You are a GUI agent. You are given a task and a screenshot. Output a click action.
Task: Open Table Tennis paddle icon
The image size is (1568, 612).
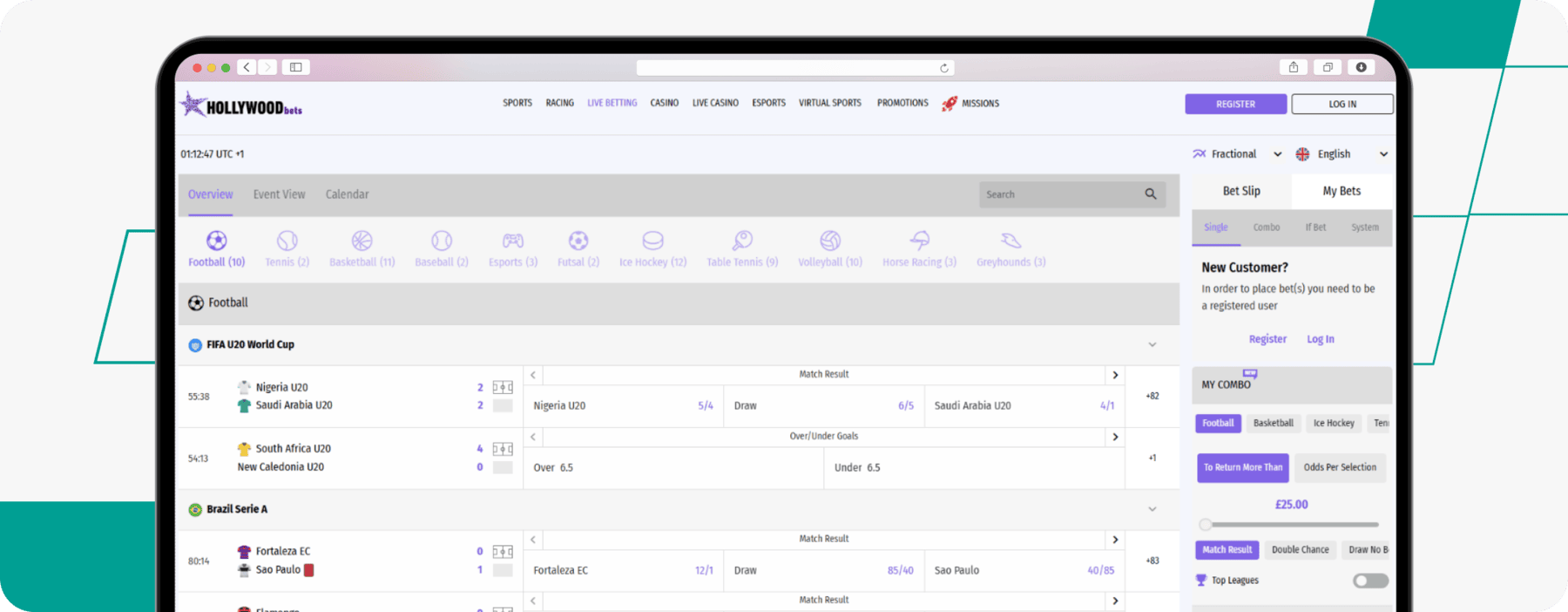pyautogui.click(x=742, y=241)
